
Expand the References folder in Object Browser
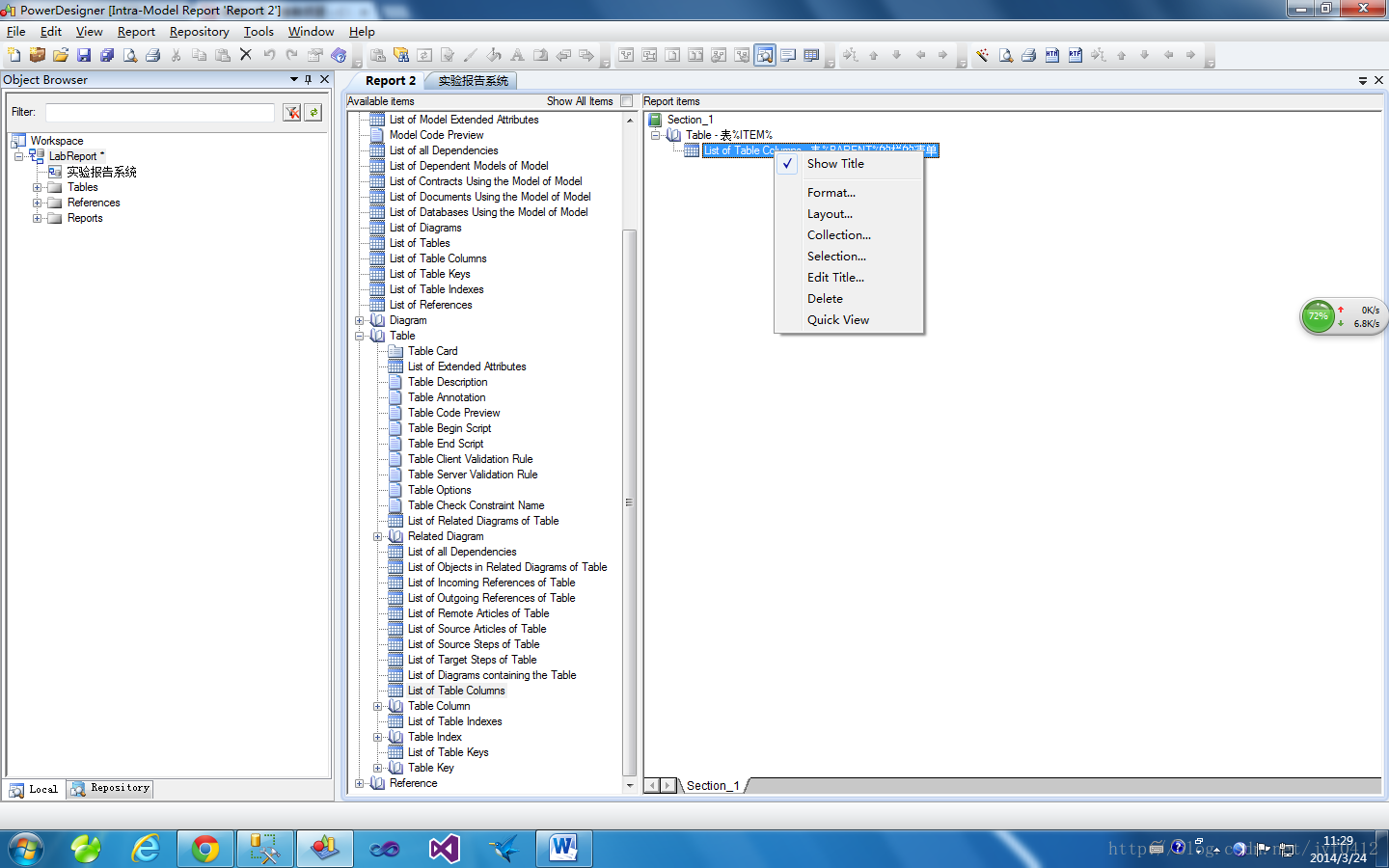(37, 203)
